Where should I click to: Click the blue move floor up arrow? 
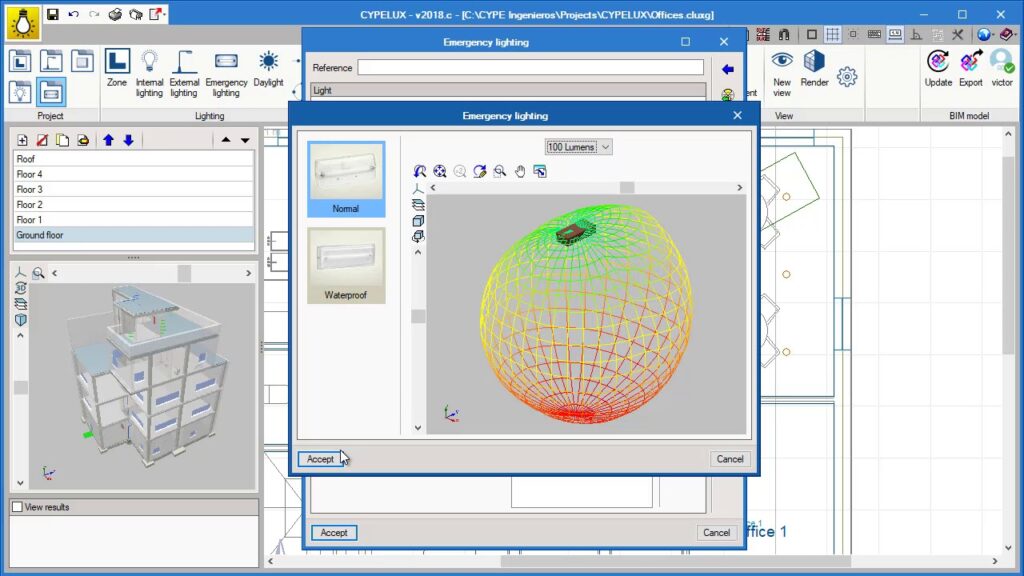(109, 140)
